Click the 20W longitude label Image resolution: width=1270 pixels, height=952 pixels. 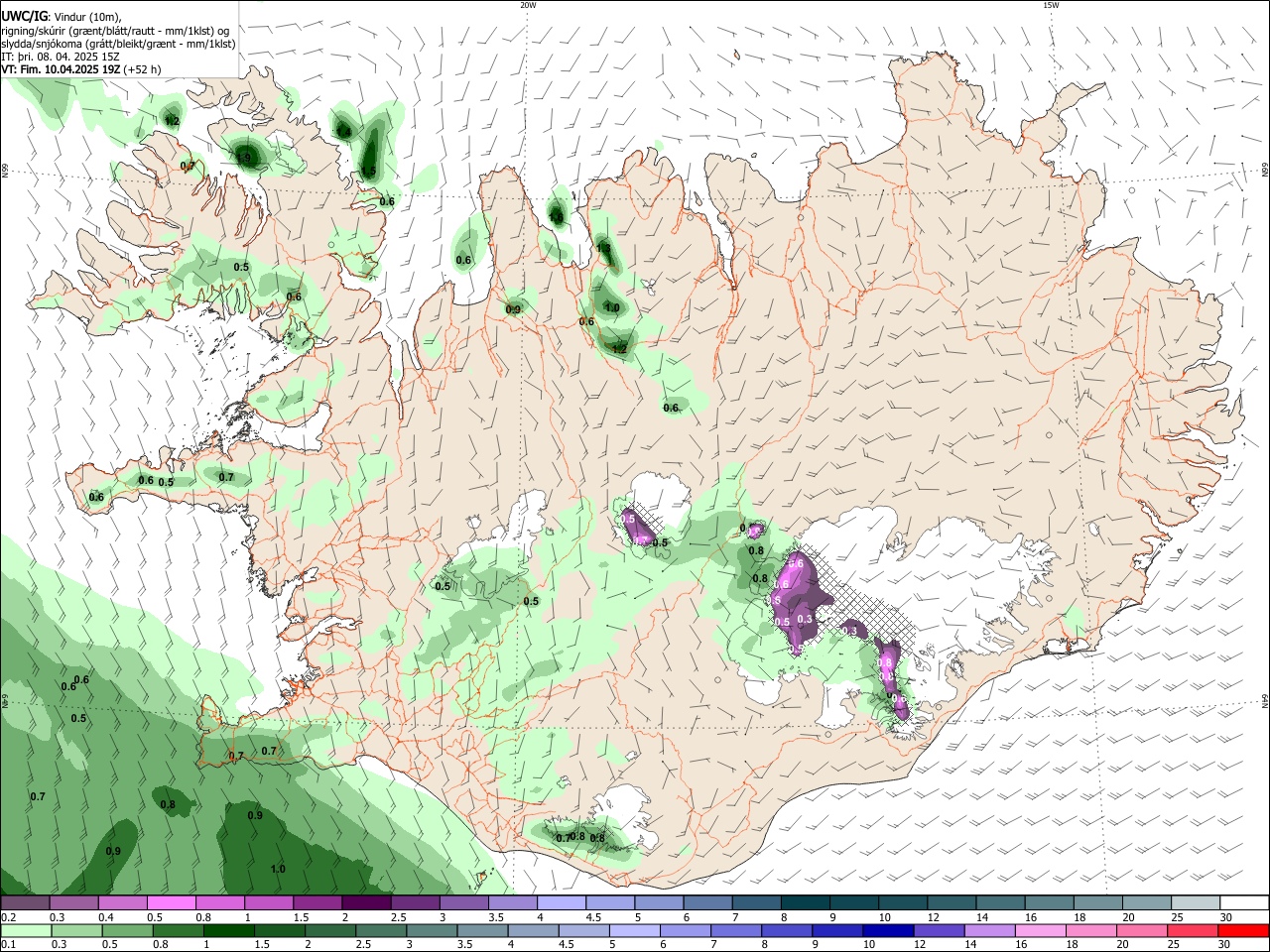(528, 5)
